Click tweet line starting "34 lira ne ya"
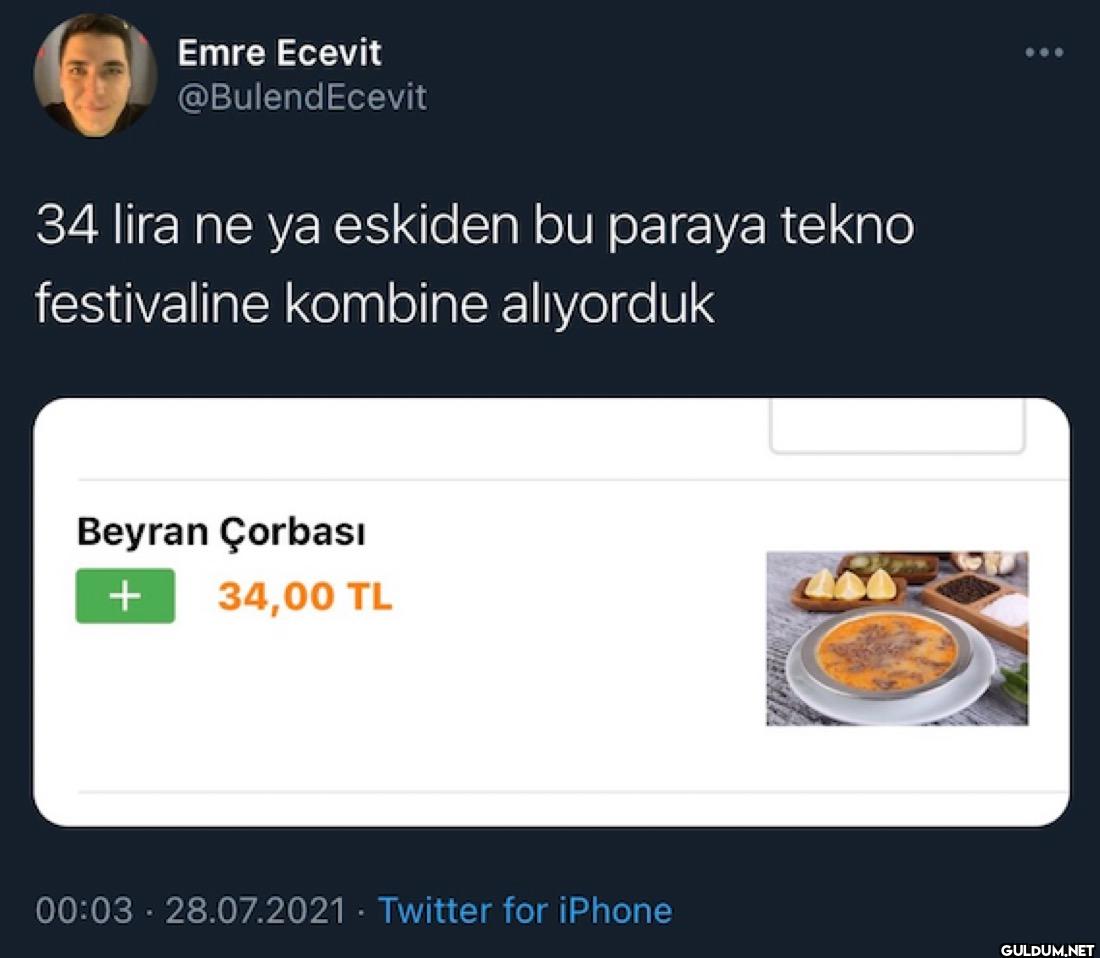The width and height of the screenshot is (1100, 958). (475, 226)
